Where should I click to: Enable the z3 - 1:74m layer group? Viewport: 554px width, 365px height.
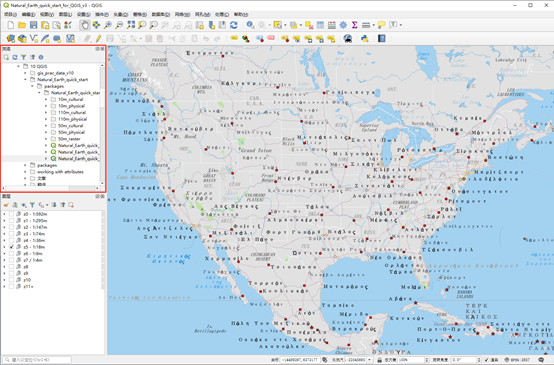(x=11, y=234)
